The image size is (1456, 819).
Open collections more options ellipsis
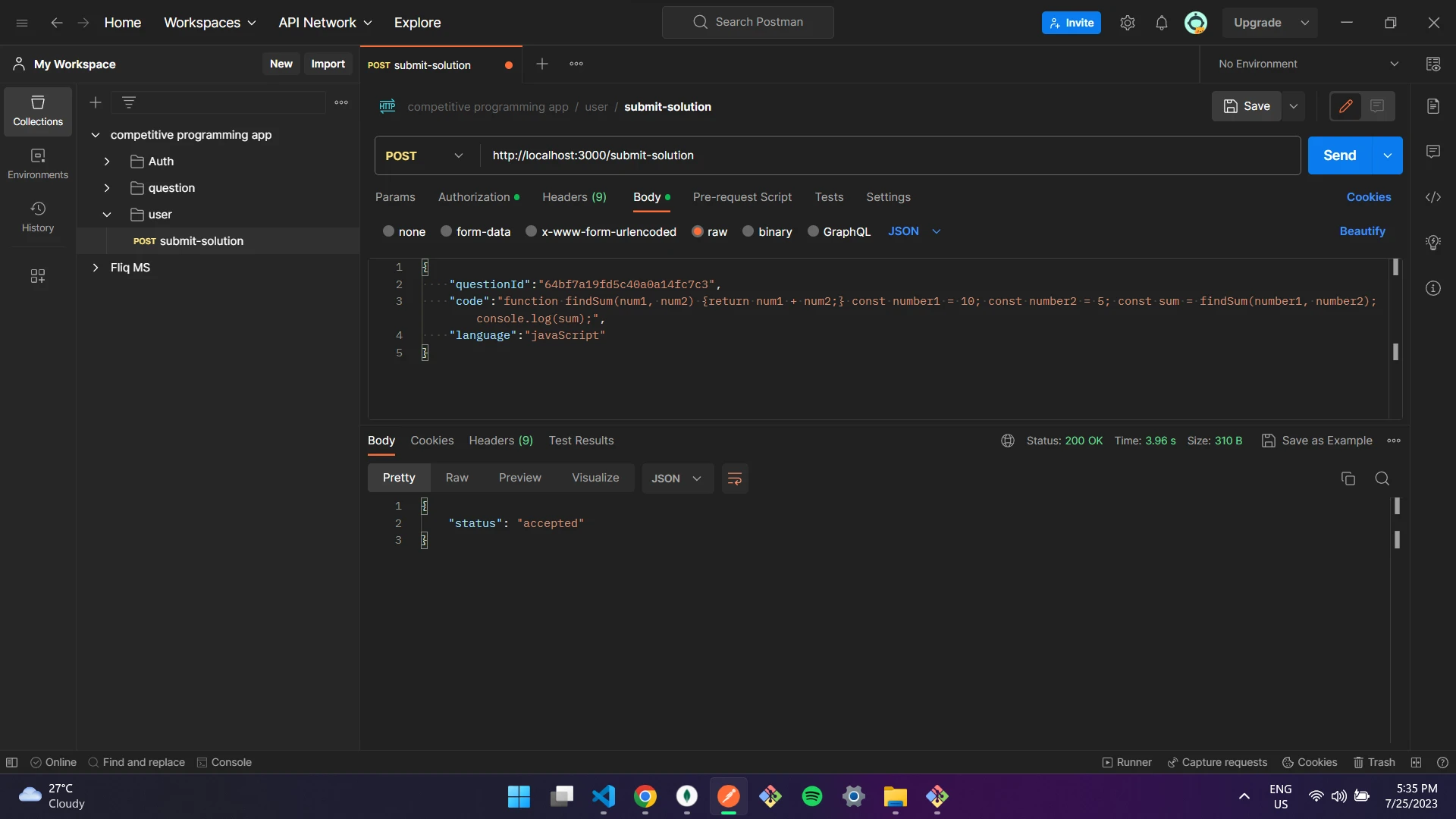(341, 102)
